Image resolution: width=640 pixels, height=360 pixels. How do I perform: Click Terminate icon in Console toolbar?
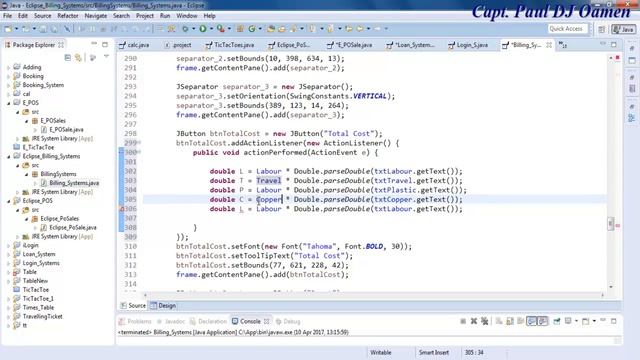pos(463,321)
